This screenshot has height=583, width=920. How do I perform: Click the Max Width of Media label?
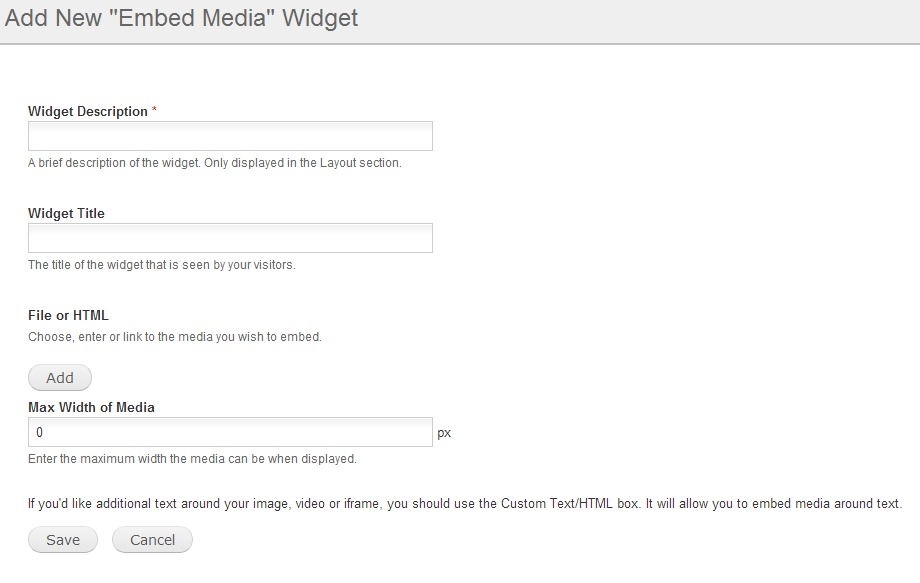(91, 408)
